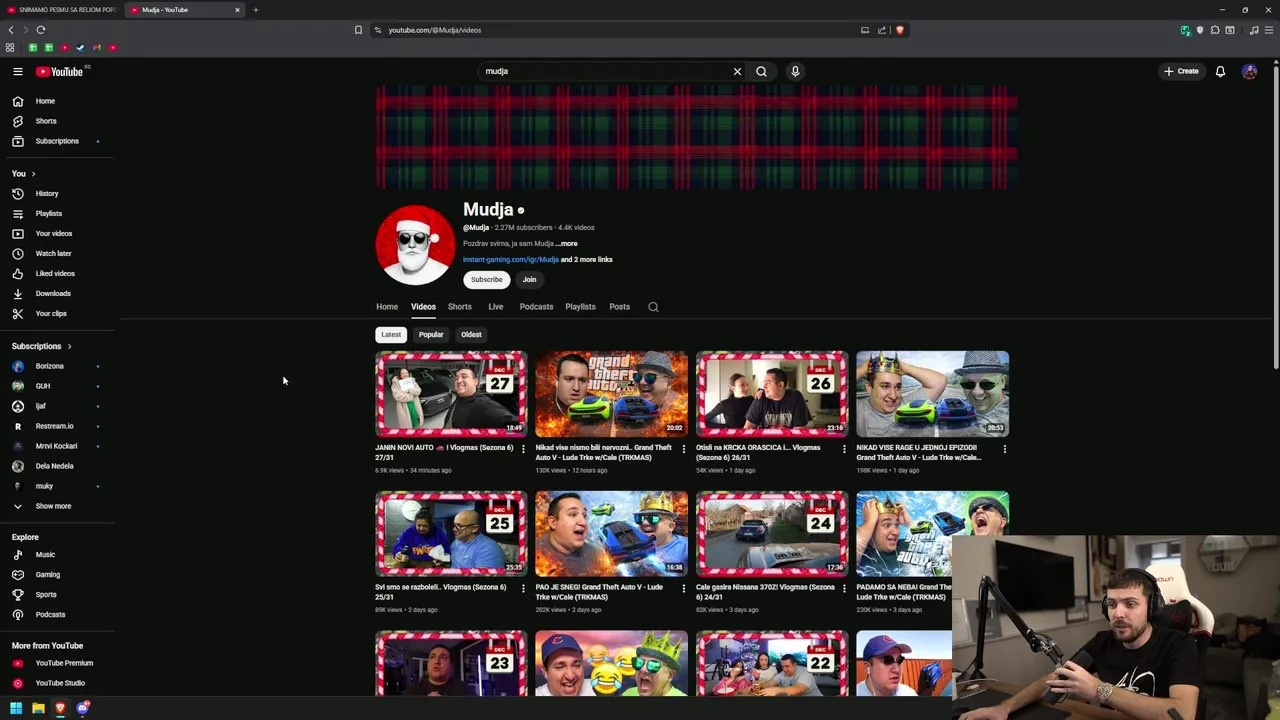
Task: Start voice search with the microphone
Action: [x=795, y=71]
